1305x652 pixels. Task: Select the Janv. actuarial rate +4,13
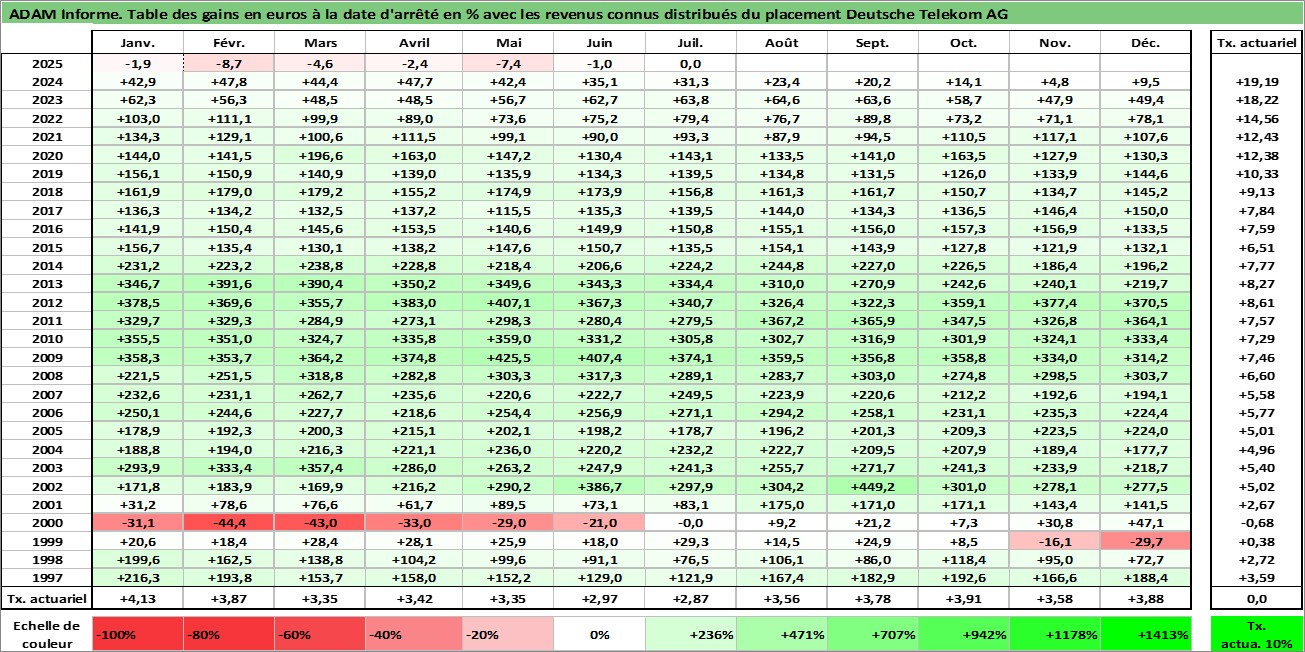tap(137, 598)
